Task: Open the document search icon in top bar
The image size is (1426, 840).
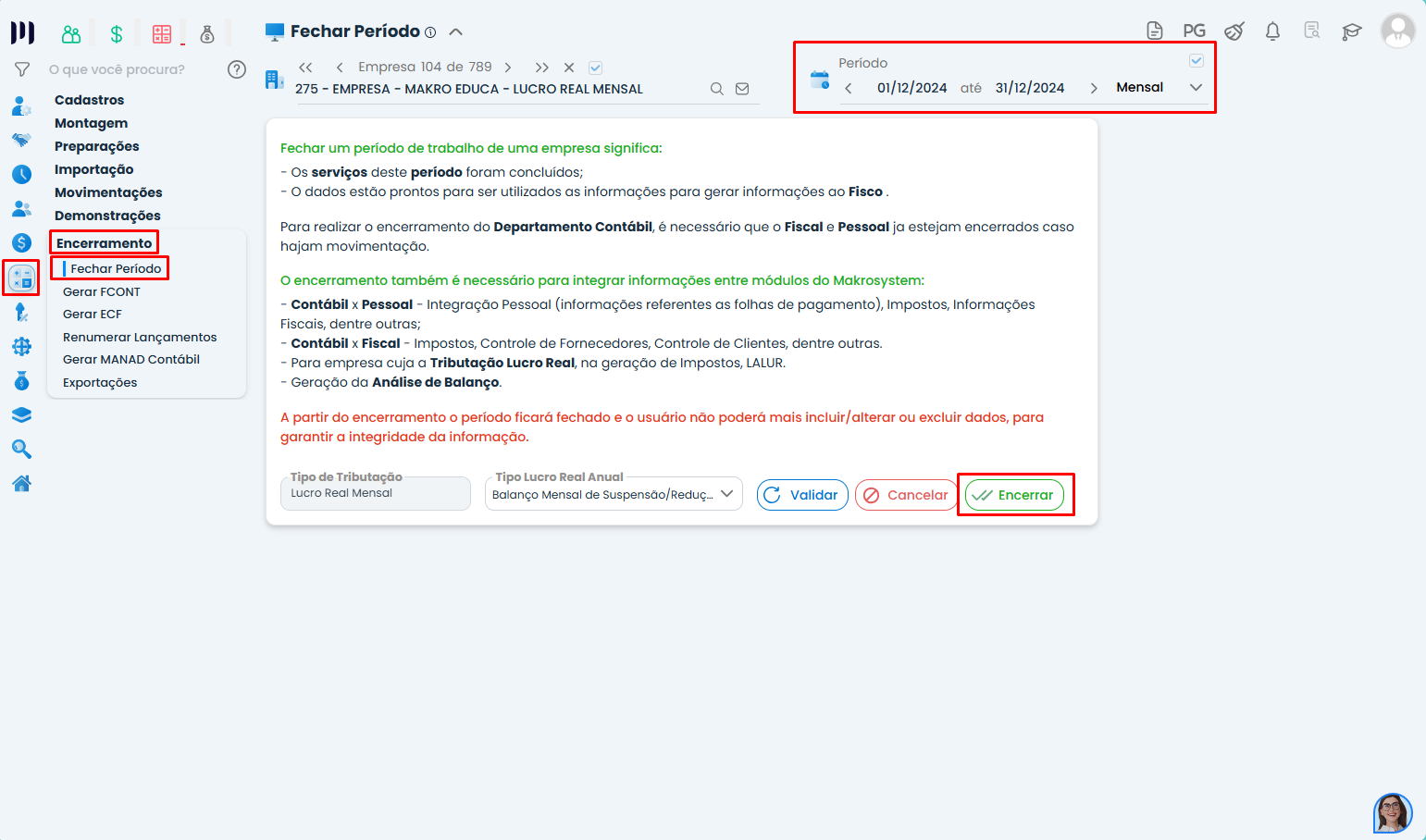Action: click(x=1312, y=31)
